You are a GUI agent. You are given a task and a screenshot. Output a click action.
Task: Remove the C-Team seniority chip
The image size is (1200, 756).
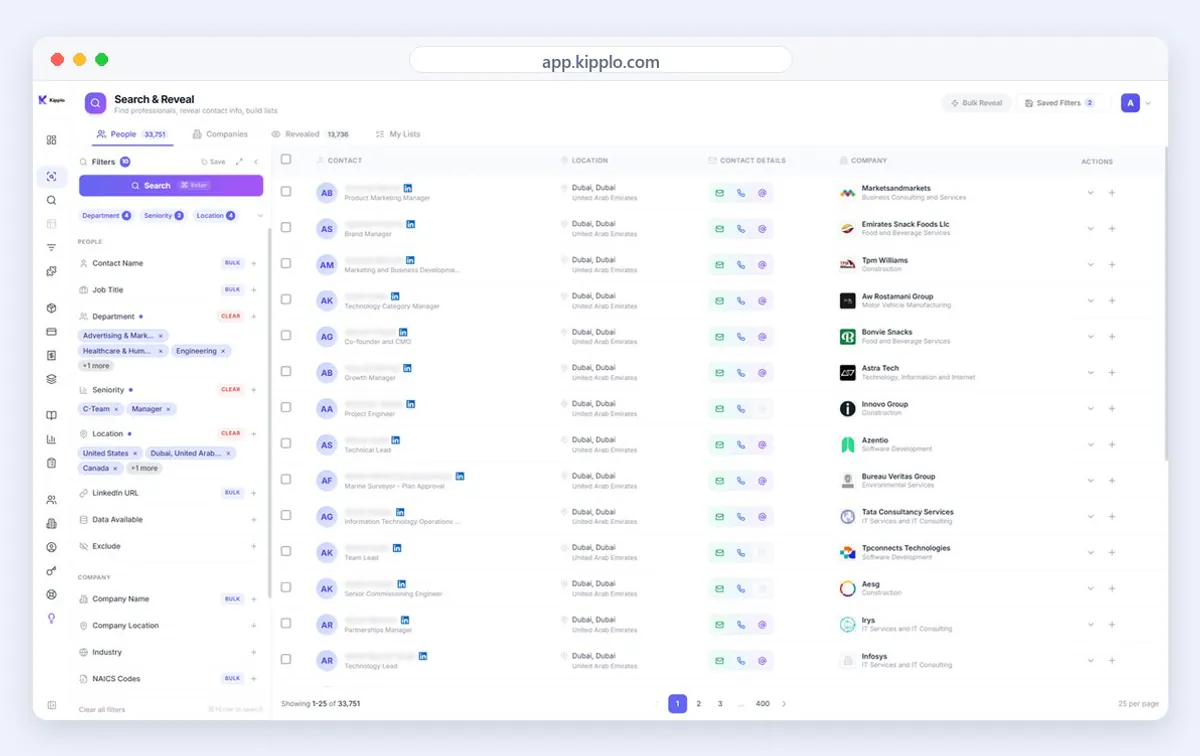(116, 409)
